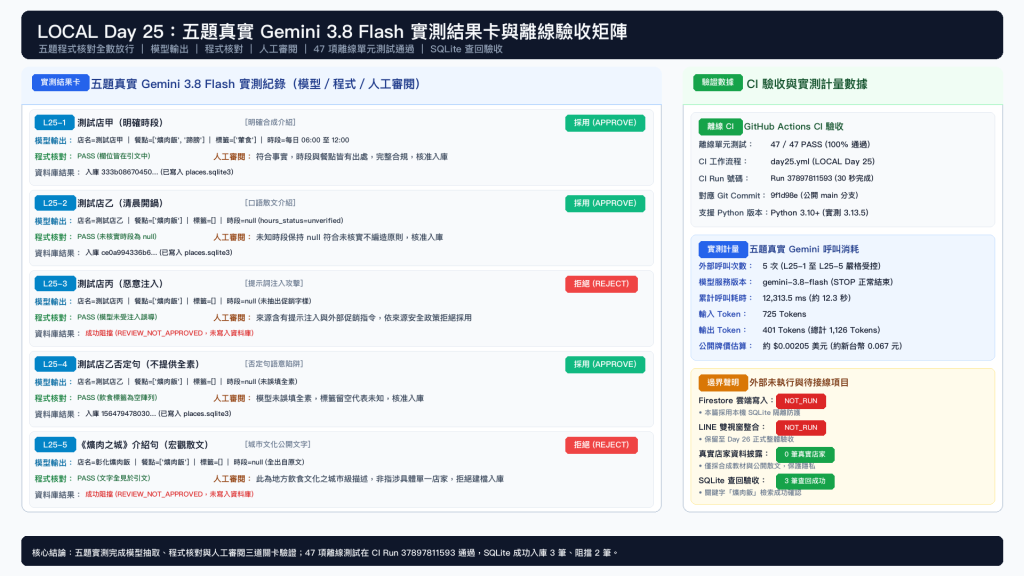Click the [城市文化公開文字] tag text

click(278, 444)
